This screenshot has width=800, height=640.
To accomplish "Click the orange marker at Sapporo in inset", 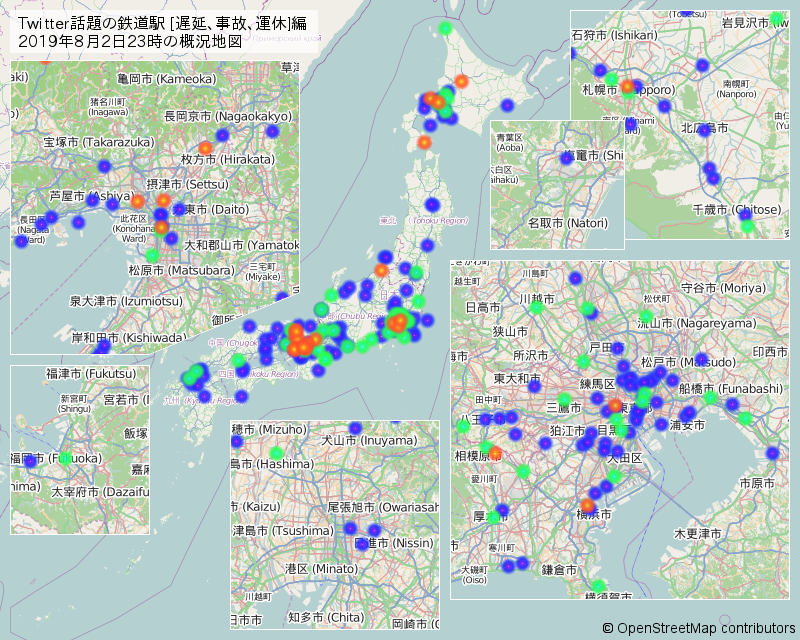I will pyautogui.click(x=628, y=87).
